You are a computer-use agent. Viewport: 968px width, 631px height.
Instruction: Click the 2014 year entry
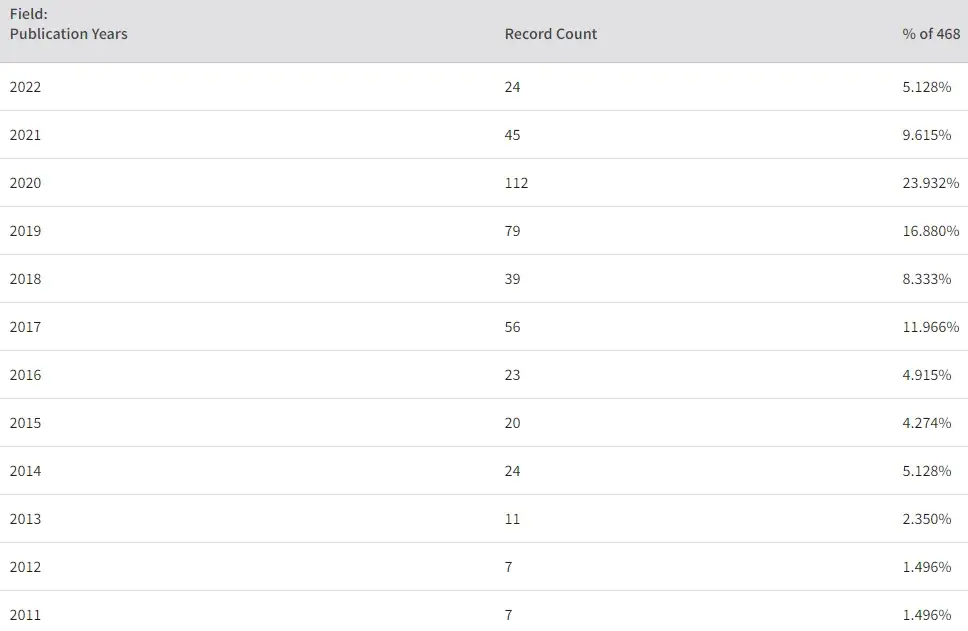coord(25,471)
